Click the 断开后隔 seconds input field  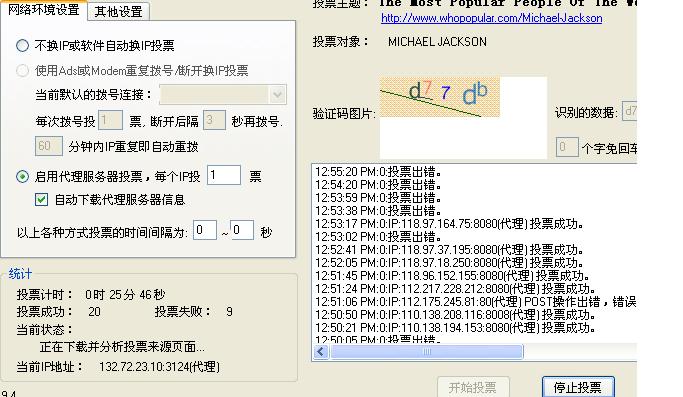click(x=214, y=120)
